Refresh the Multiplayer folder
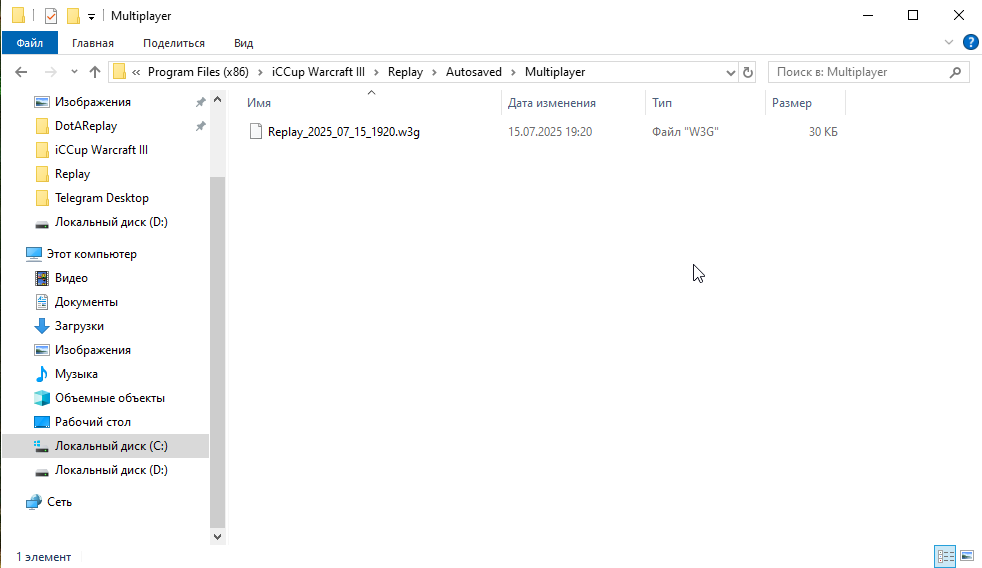This screenshot has width=982, height=568. click(748, 72)
